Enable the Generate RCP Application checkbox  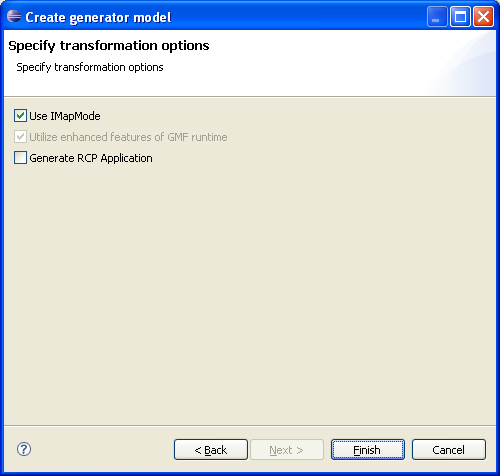[20, 158]
